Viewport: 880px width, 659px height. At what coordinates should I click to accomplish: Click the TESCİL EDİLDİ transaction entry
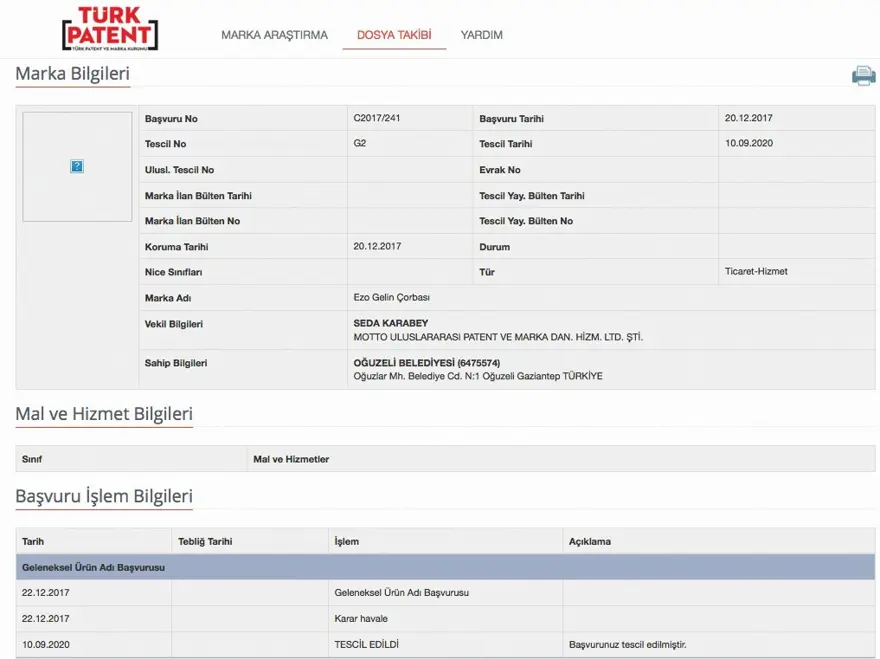click(366, 645)
